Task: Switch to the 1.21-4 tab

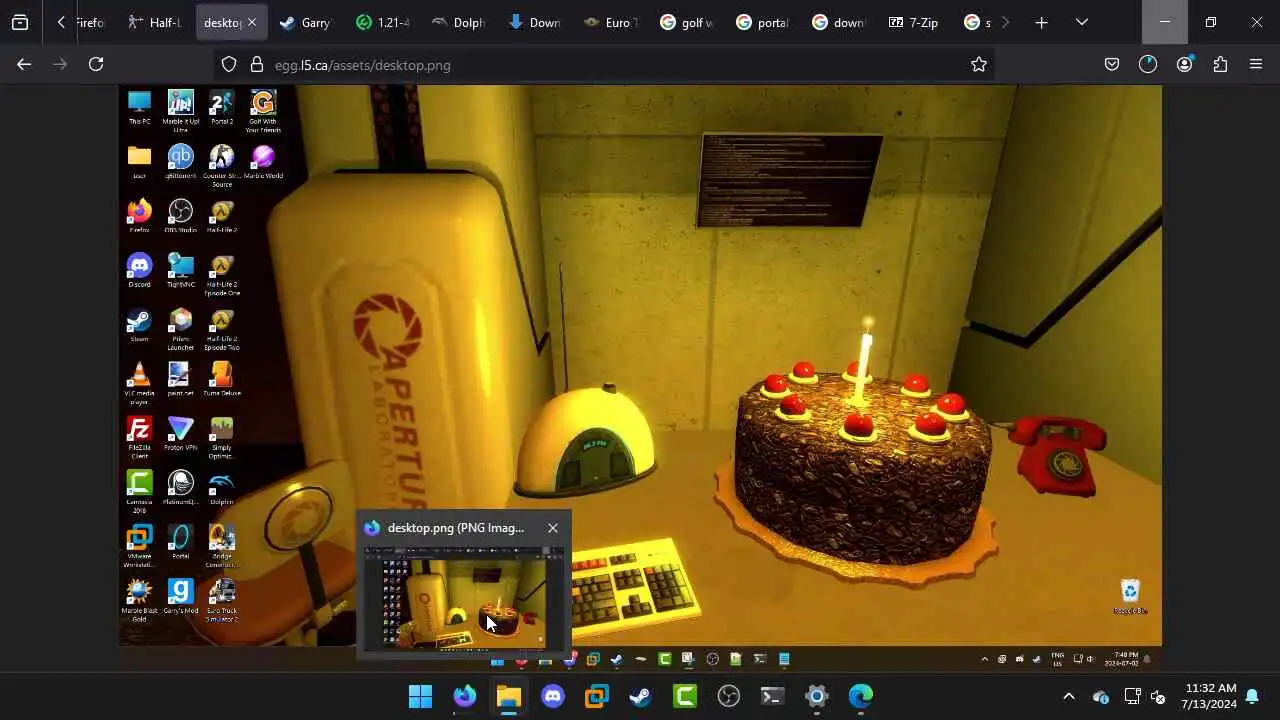Action: tap(383, 22)
